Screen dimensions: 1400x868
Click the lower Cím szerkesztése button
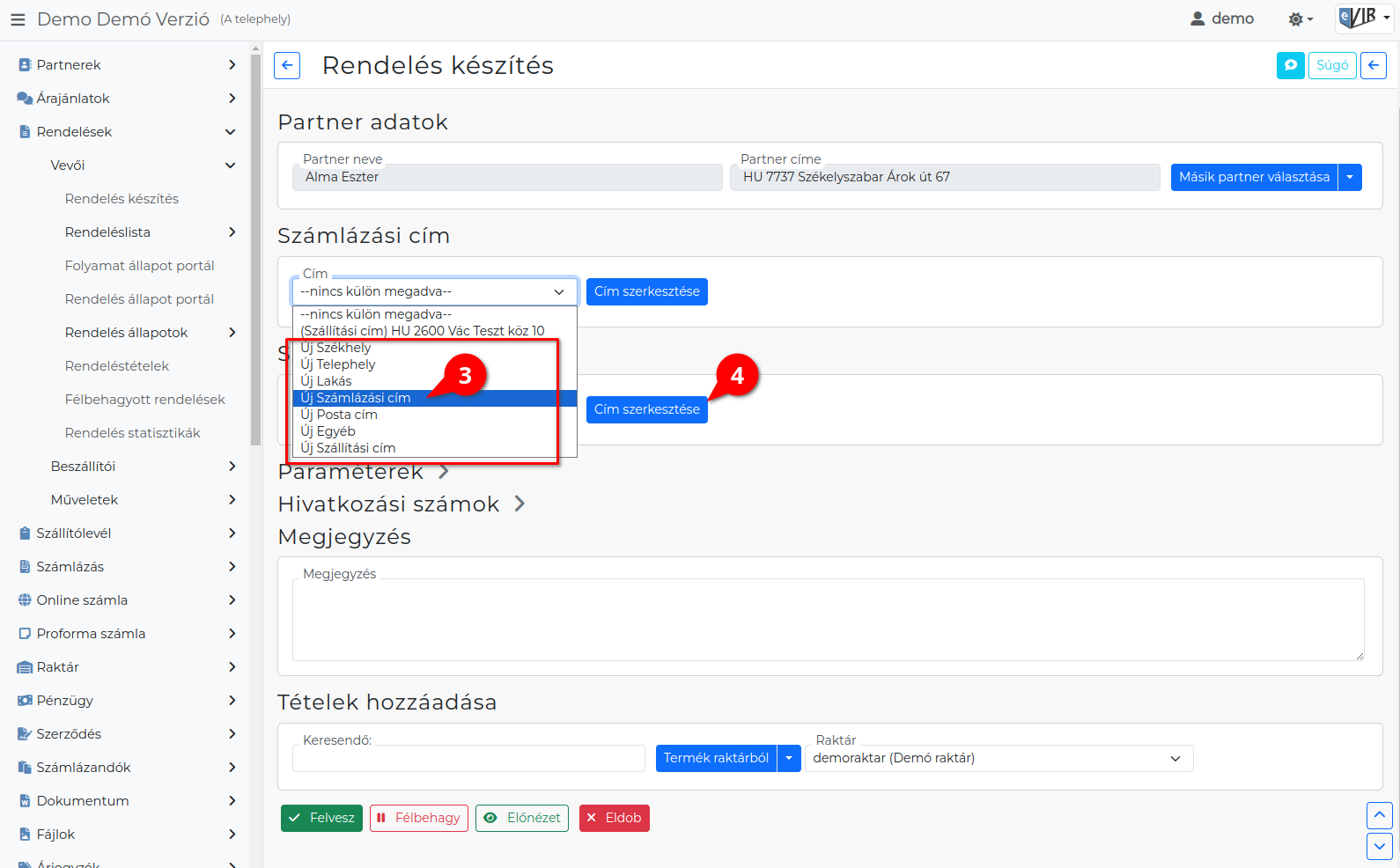[647, 409]
